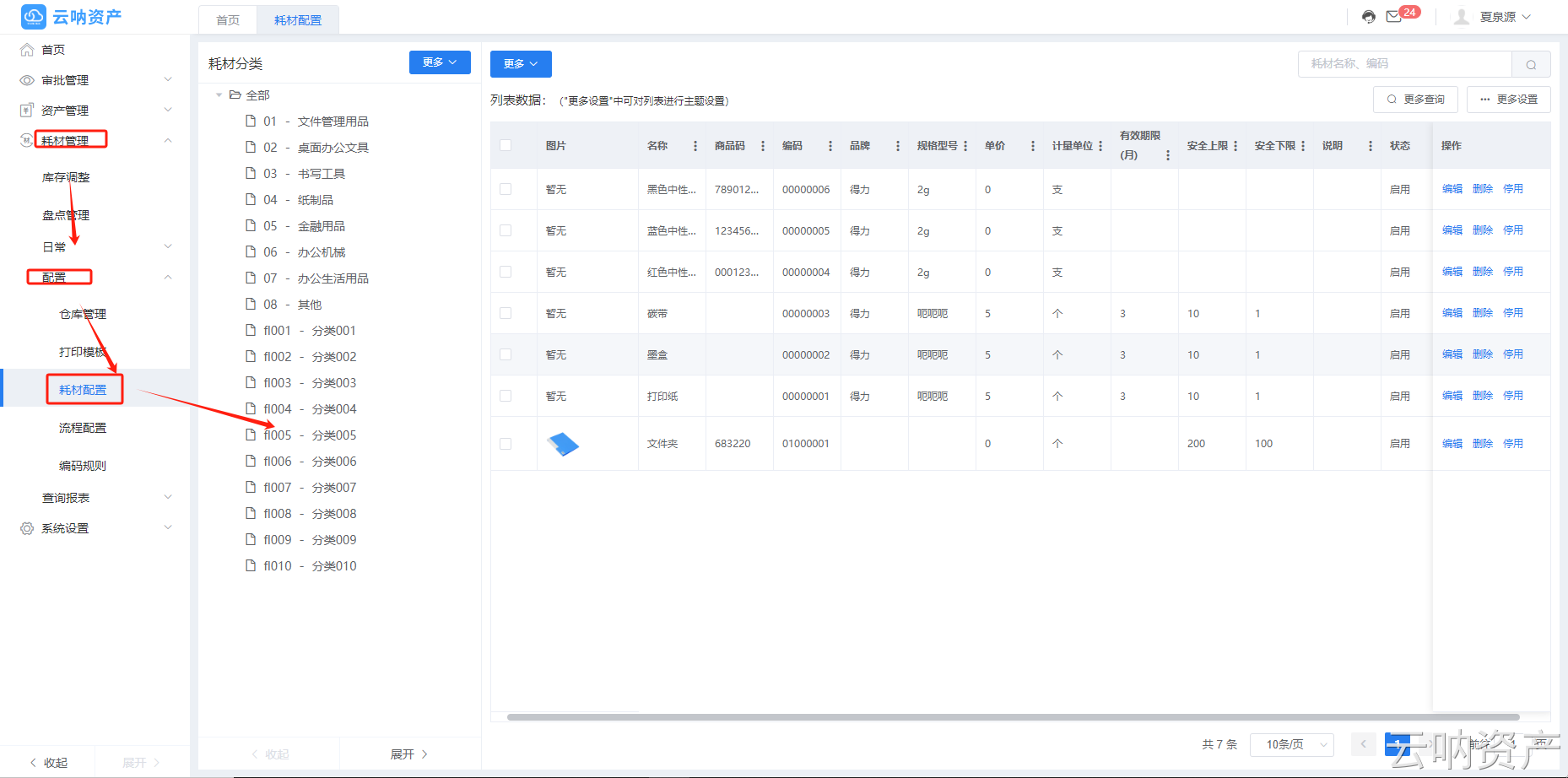The image size is (1568, 778).
Task: Open column menu dots for 编码
Action: click(830, 146)
